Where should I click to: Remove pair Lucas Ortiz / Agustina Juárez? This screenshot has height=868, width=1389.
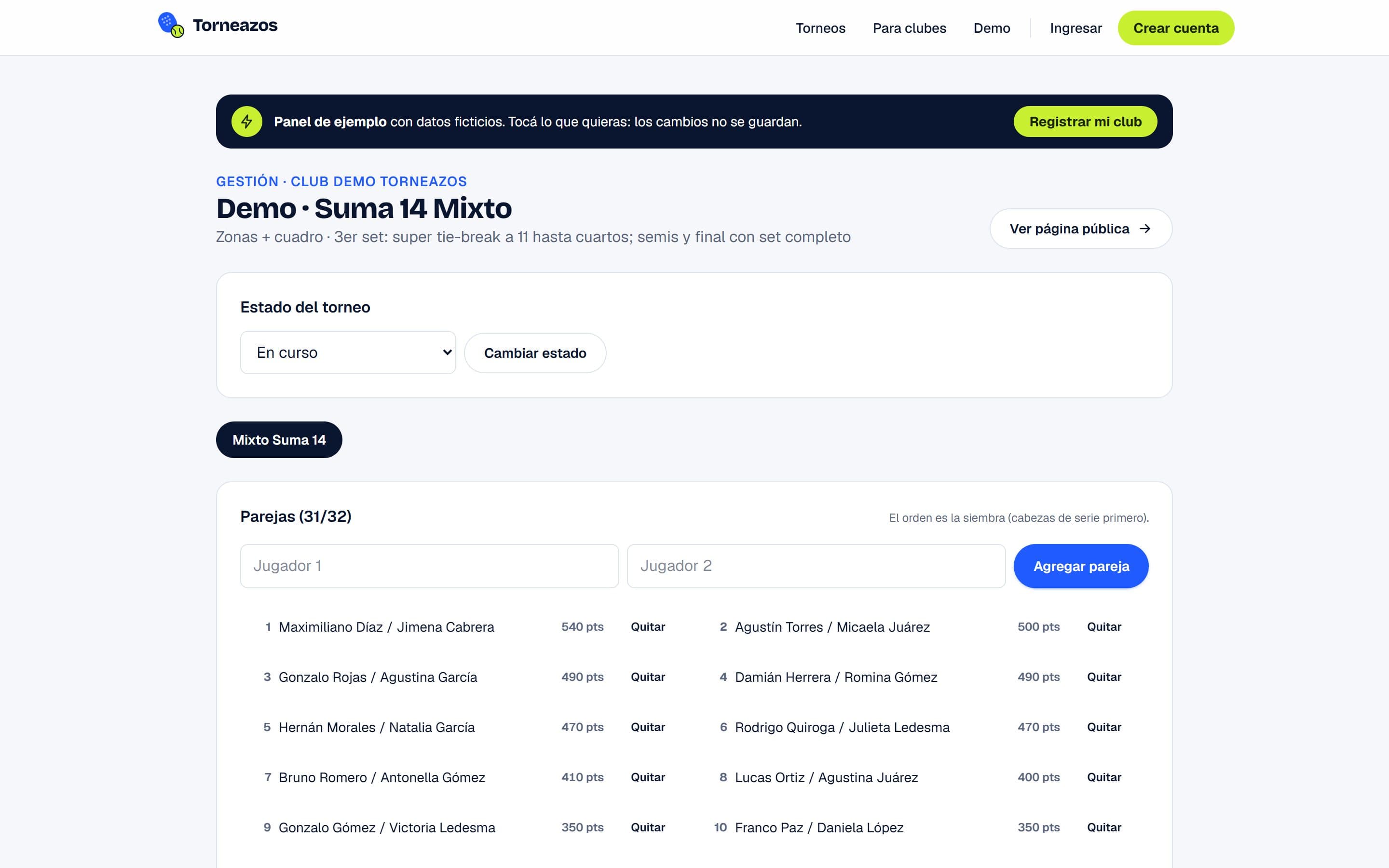tap(1104, 777)
